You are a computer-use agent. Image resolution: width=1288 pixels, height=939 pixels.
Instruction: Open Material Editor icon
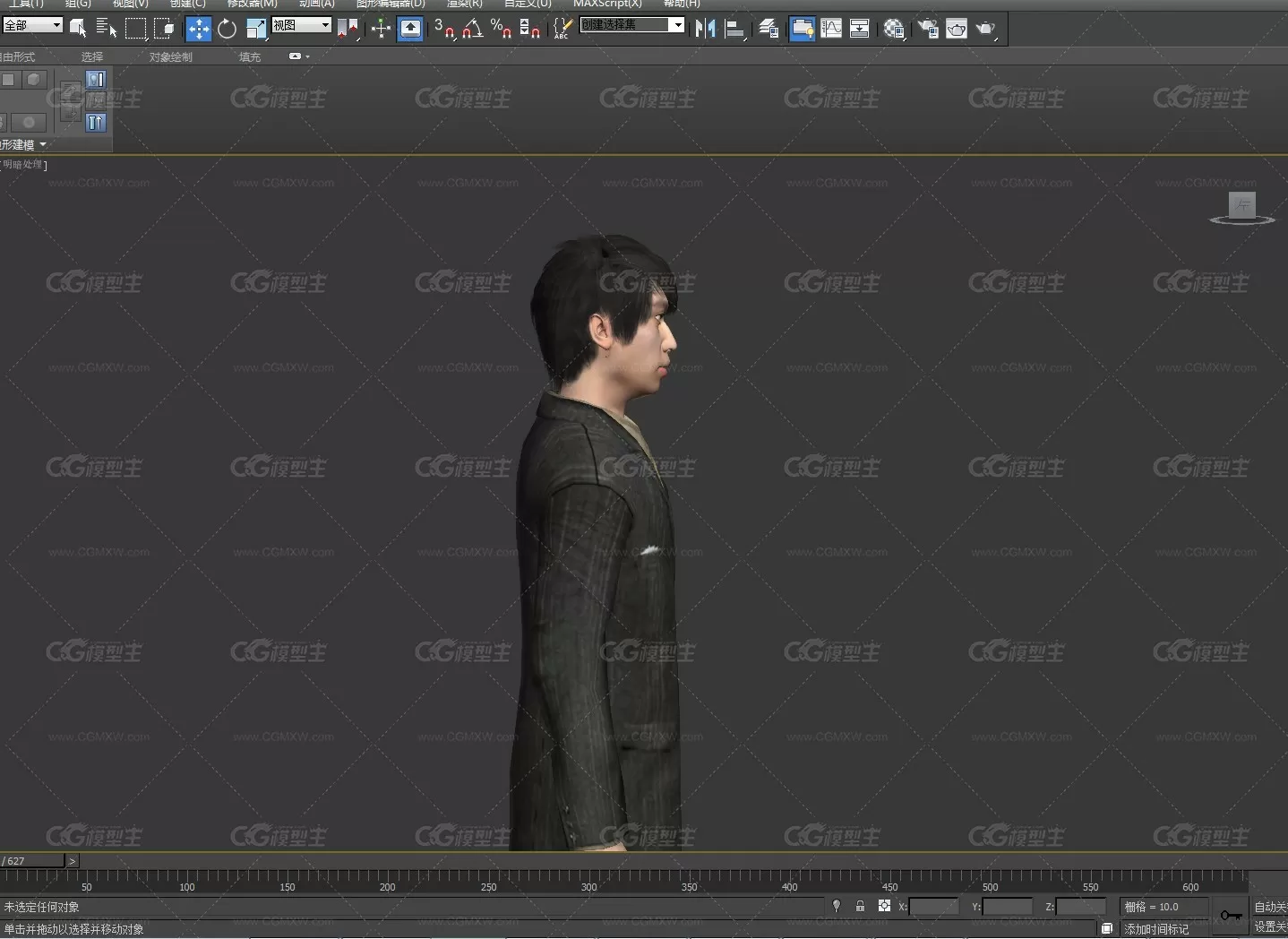tap(894, 29)
